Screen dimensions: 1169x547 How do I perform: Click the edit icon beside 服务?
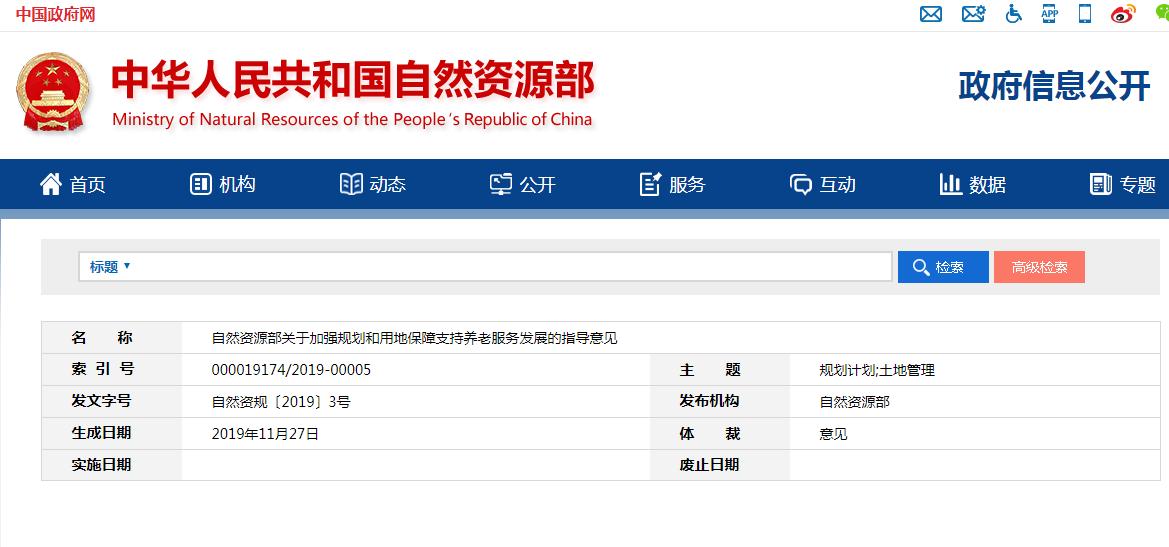coord(651,184)
